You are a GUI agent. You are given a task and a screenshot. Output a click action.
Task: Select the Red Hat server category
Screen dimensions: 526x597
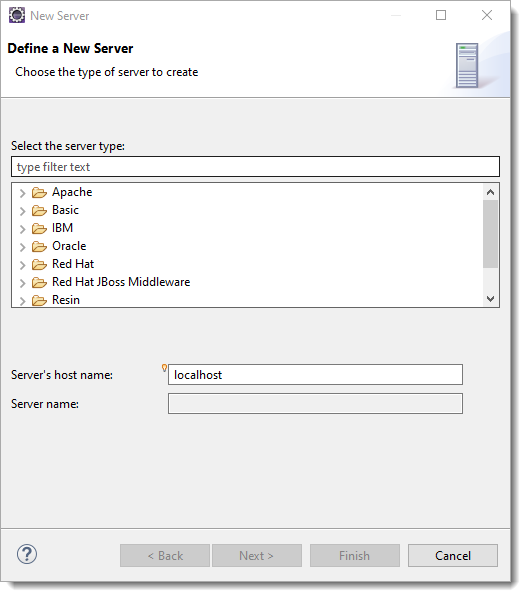coord(73,264)
